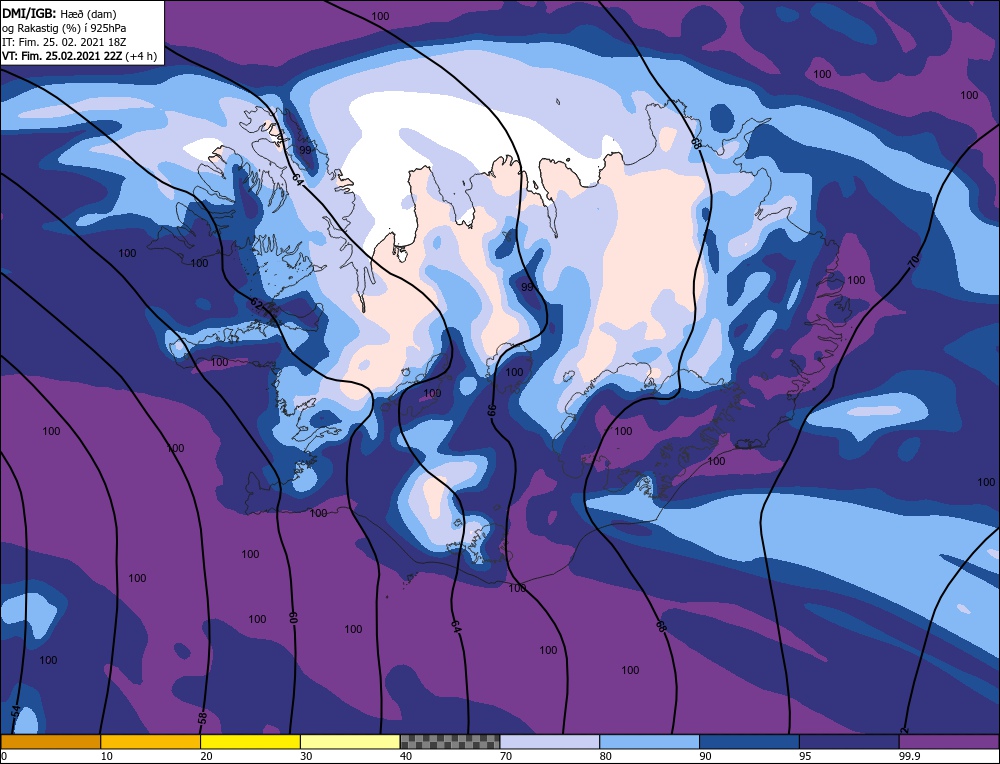Click the lavender 70–80 legend swatch
This screenshot has height=764, width=1000.
[550, 742]
